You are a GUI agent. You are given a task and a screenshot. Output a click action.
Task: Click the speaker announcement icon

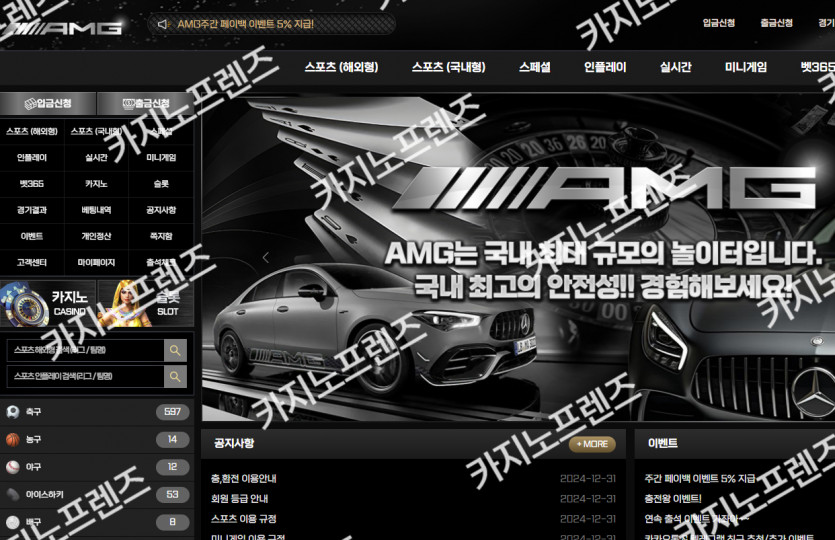tap(163, 24)
